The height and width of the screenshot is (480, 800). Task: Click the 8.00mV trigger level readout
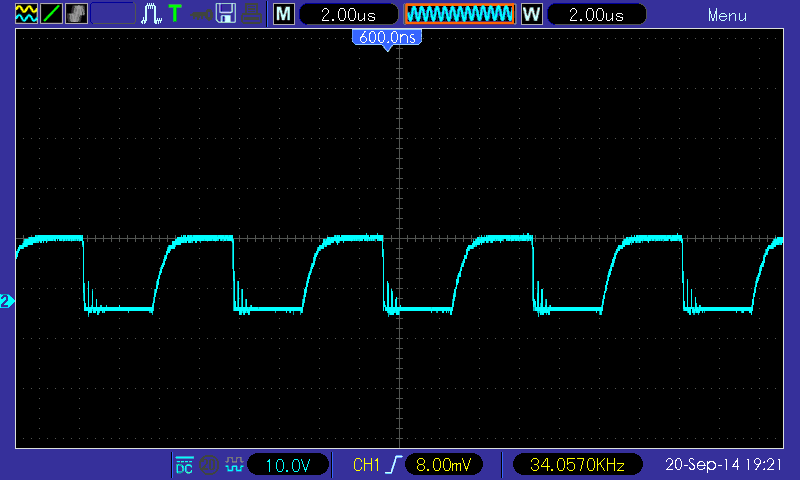(443, 465)
